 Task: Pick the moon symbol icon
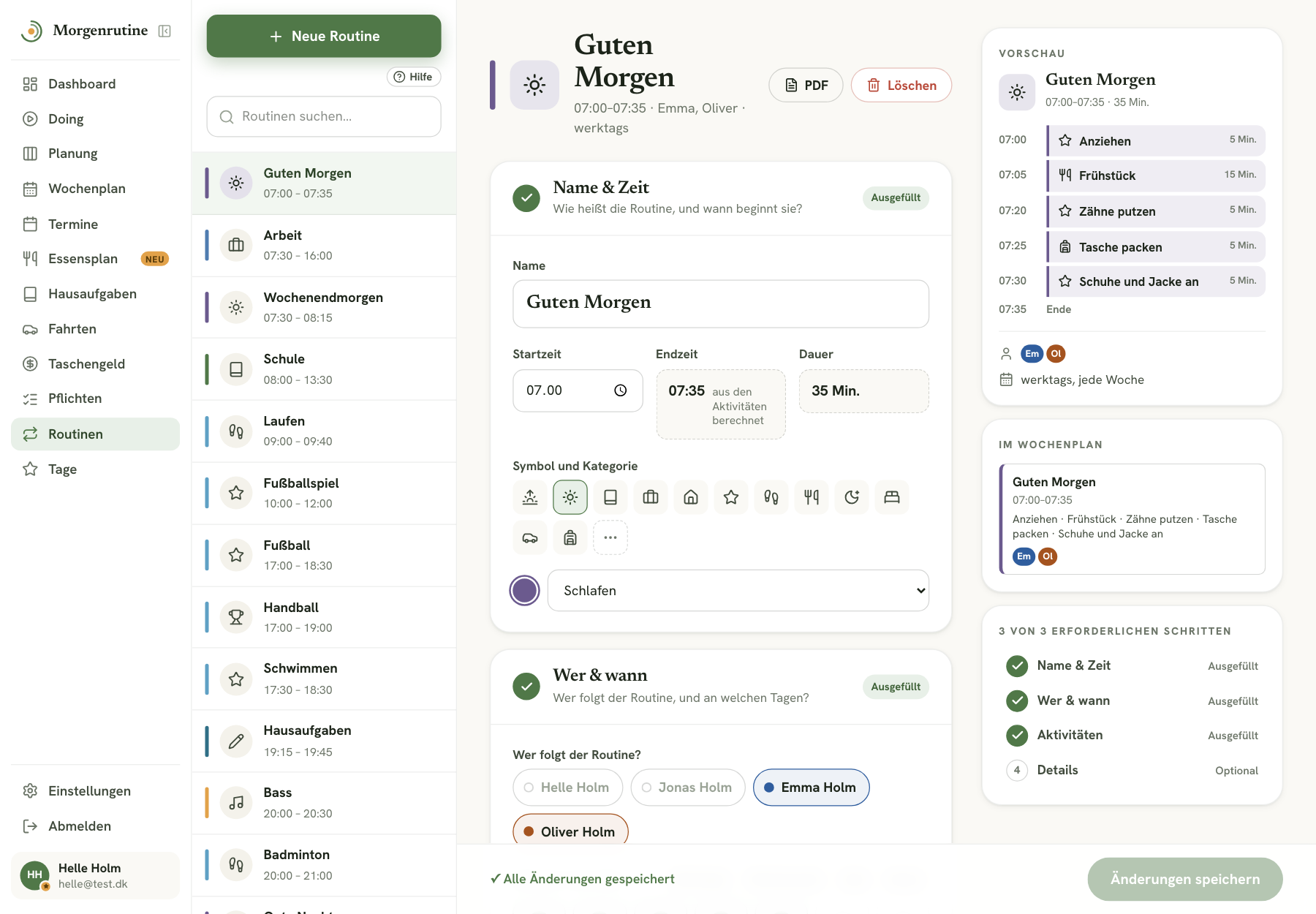pyautogui.click(x=852, y=497)
